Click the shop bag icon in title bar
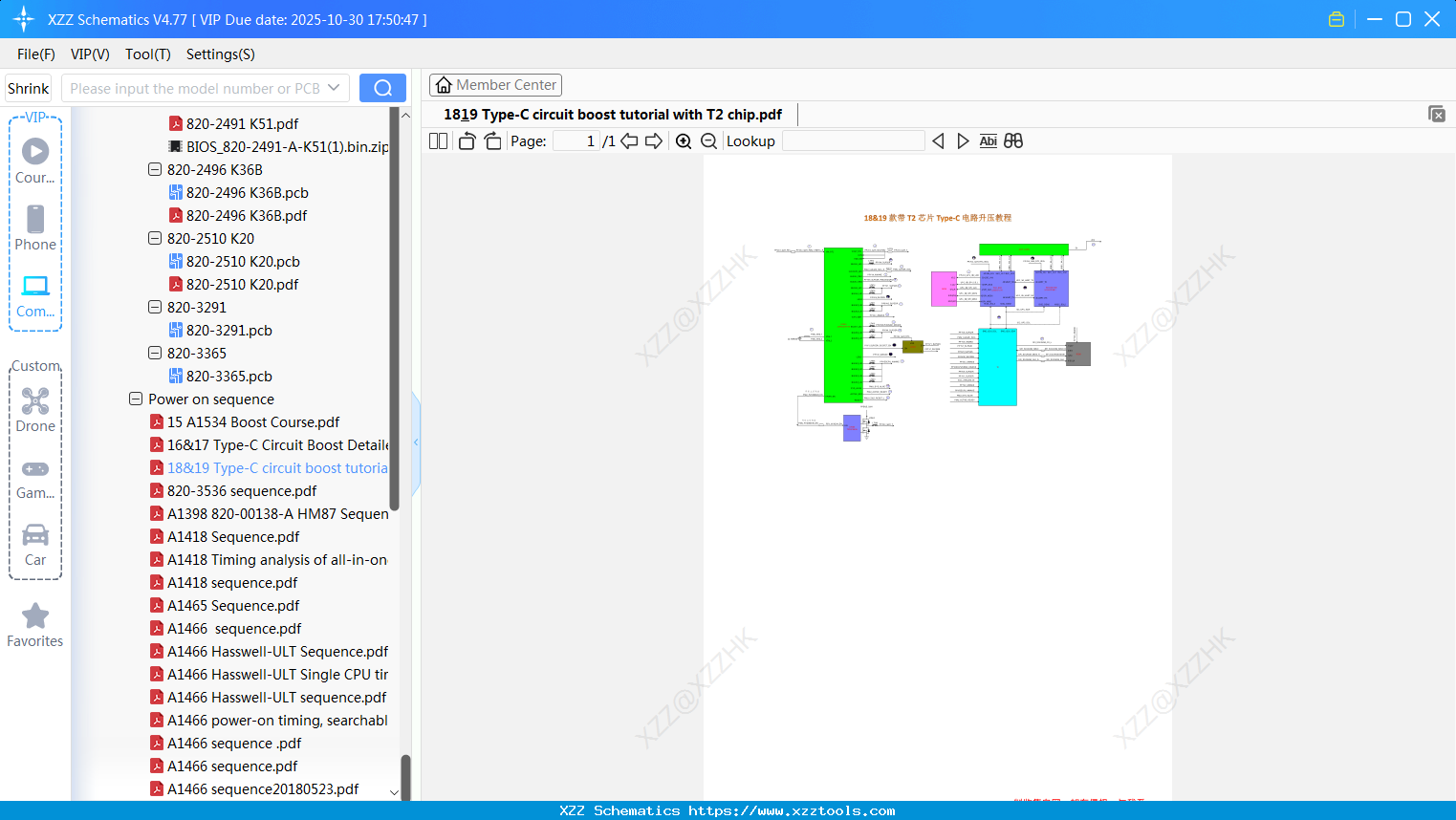This screenshot has width=1456, height=820. [x=1336, y=19]
